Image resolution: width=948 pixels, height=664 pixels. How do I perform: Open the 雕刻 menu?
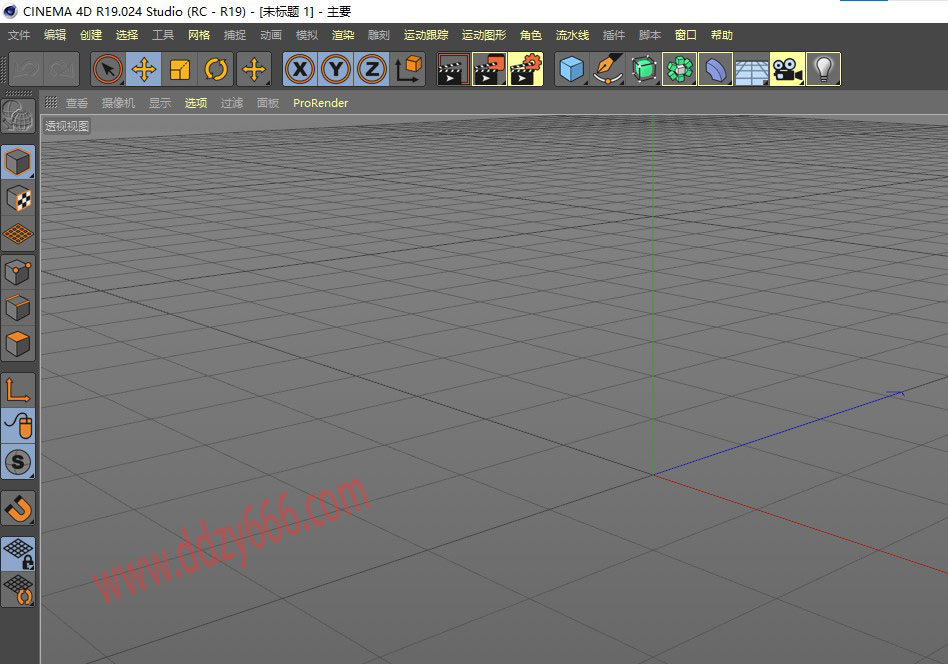[x=378, y=35]
